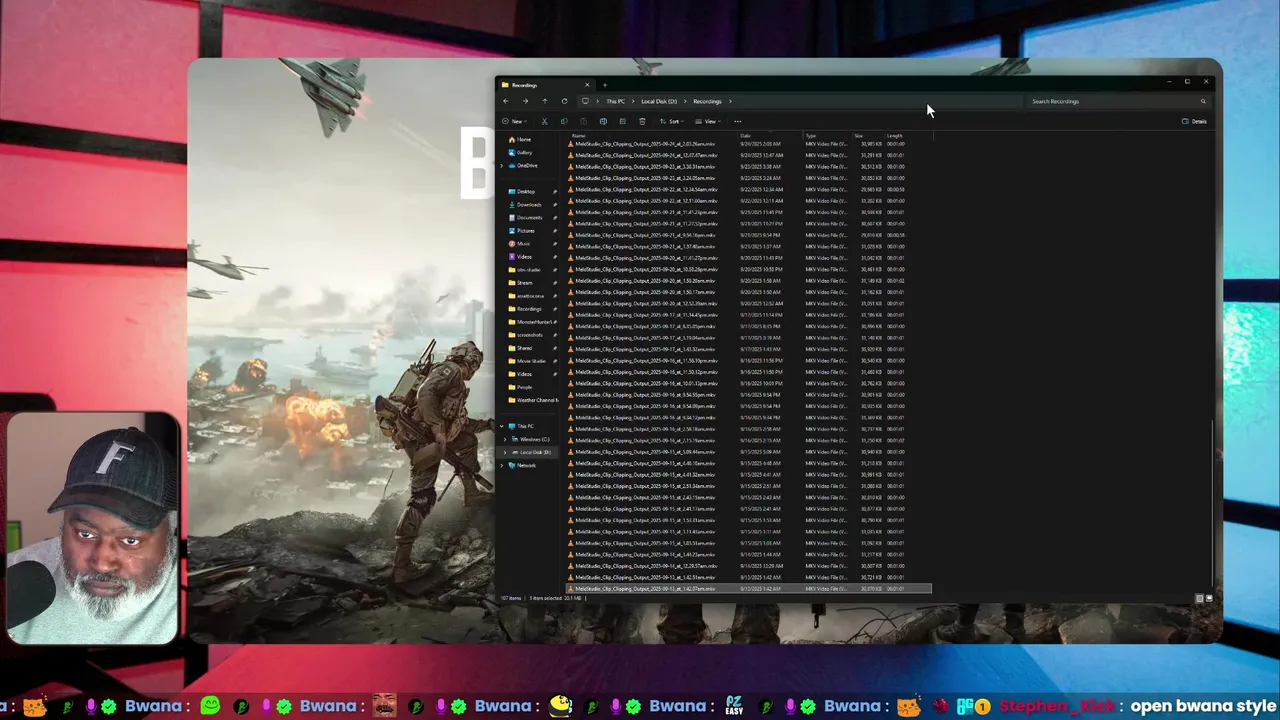Click the Delete trash icon
1280x720 pixels.
642,121
